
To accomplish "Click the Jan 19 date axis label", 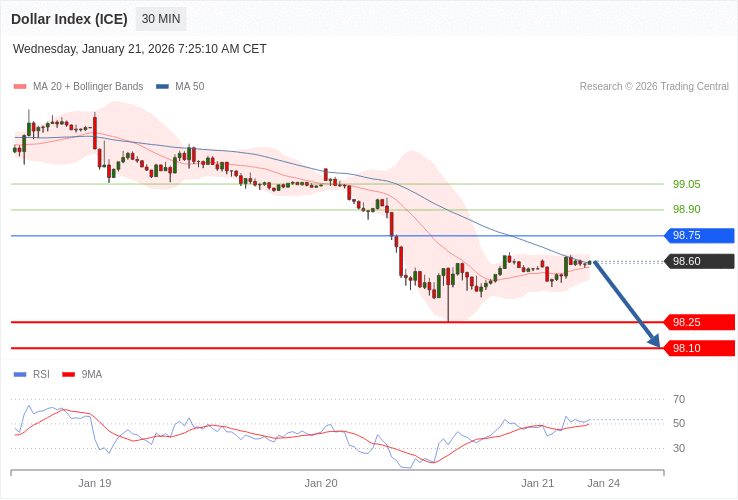I will pos(95,484).
